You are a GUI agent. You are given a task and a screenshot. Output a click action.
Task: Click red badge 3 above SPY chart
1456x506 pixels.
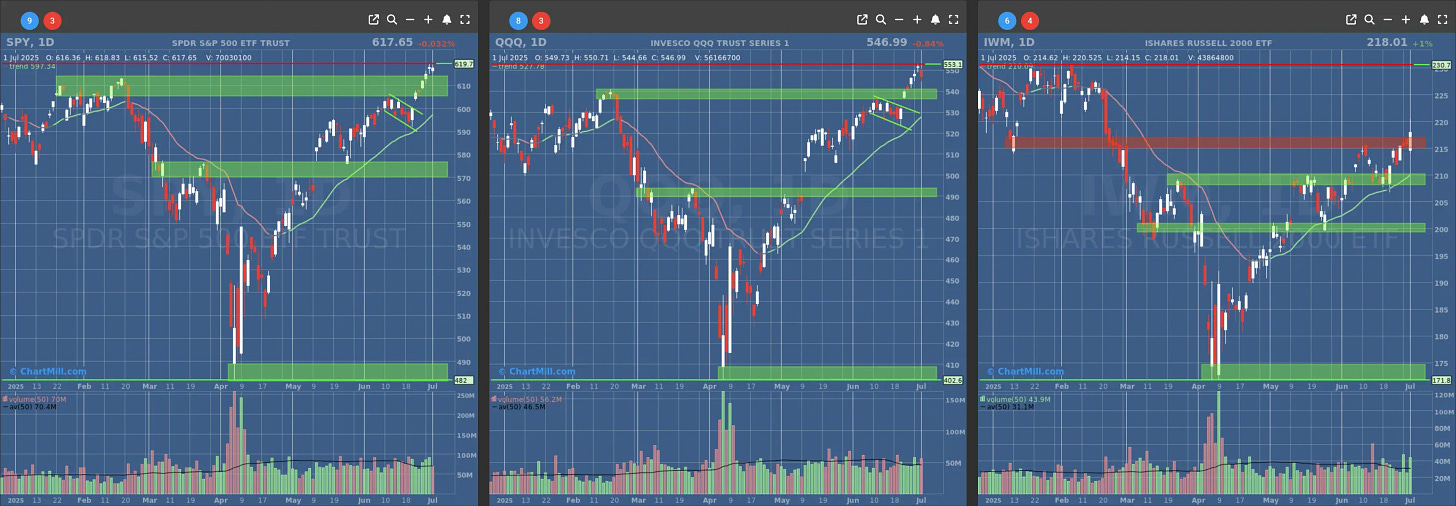coord(52,20)
